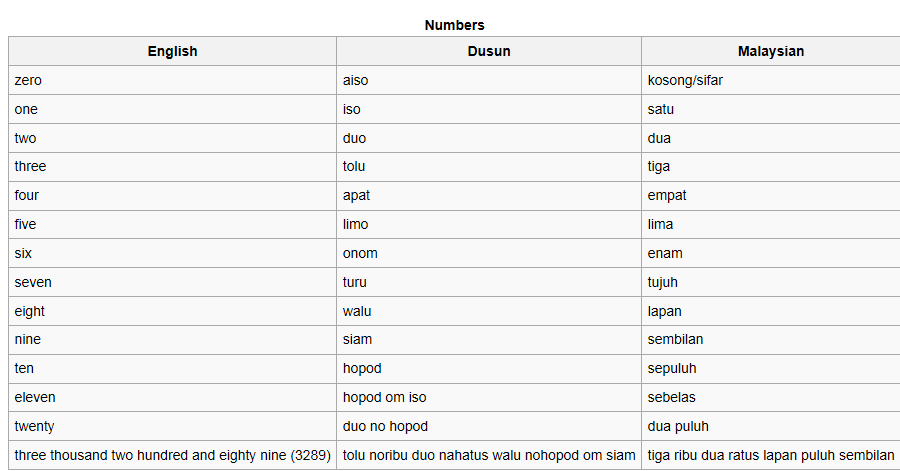
Task: Click the "Malaysian" column header
Action: 770,51
